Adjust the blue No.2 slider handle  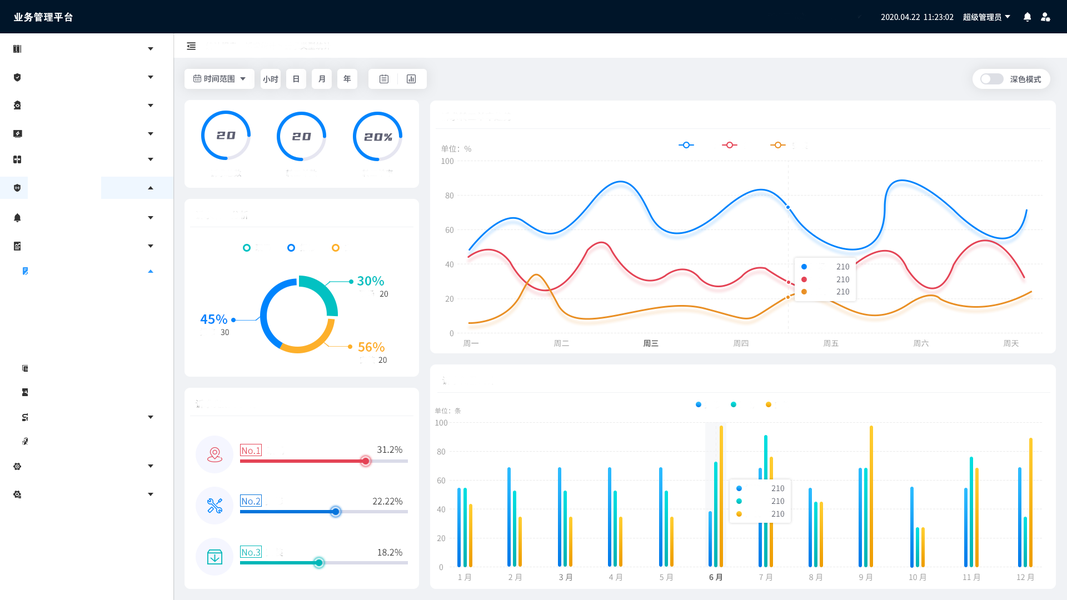click(335, 512)
